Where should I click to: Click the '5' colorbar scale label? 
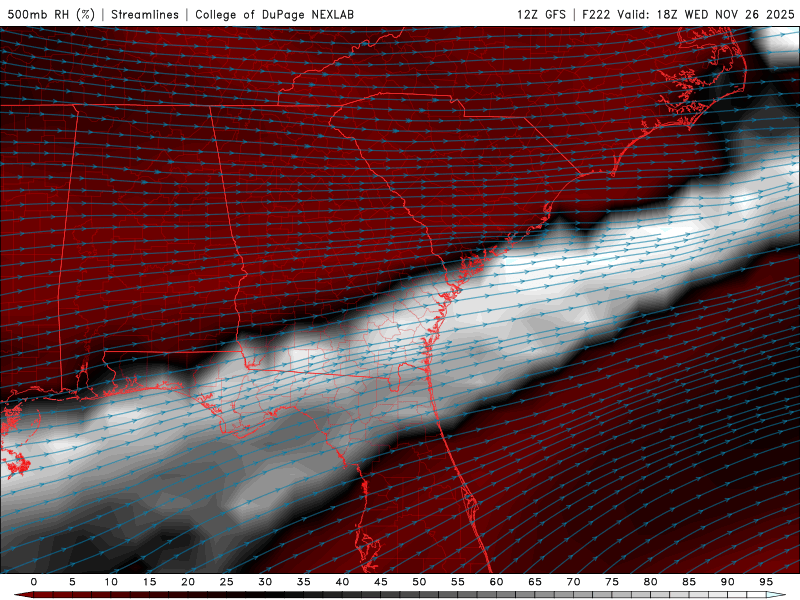72,582
